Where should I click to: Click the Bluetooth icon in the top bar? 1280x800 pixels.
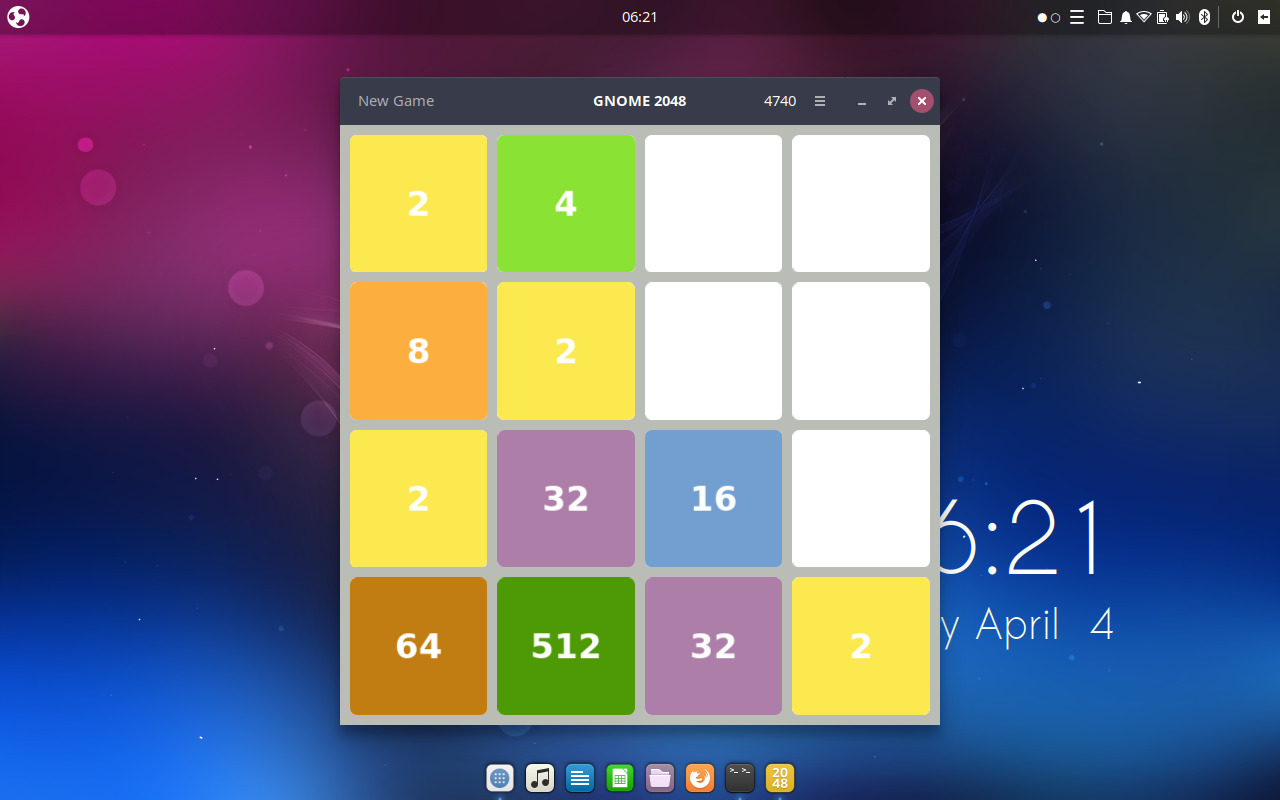(1204, 17)
